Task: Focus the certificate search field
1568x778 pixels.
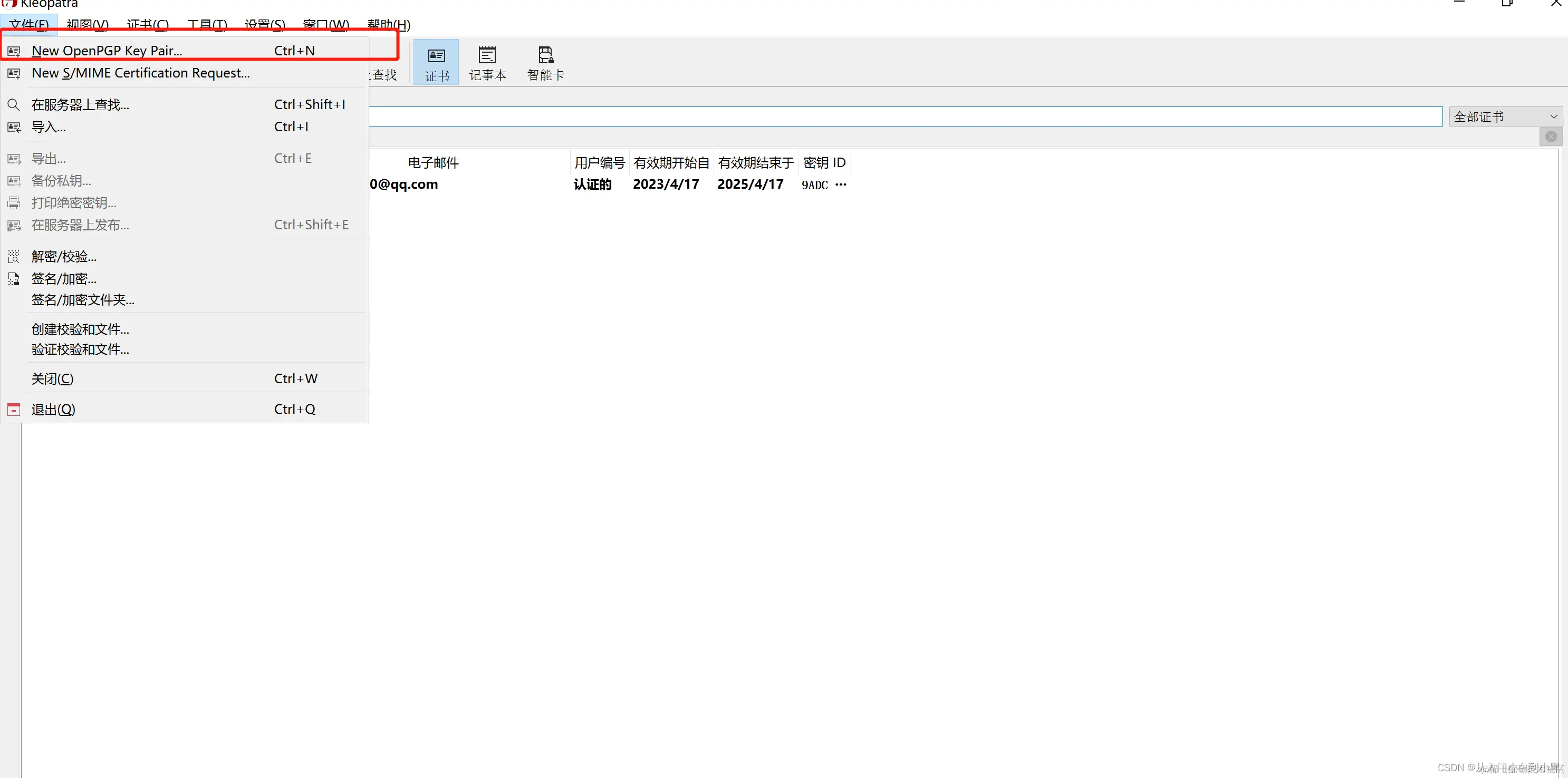Action: [906, 117]
